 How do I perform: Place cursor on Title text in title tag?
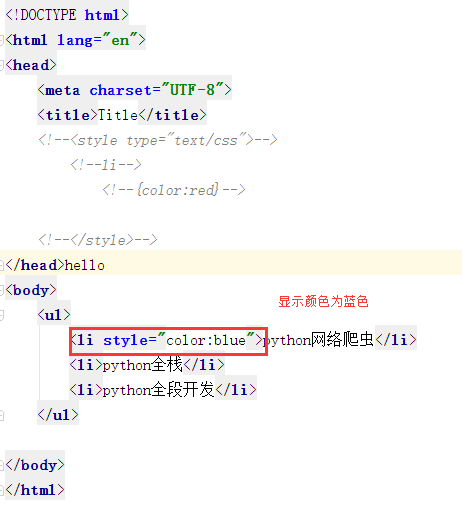(118, 115)
